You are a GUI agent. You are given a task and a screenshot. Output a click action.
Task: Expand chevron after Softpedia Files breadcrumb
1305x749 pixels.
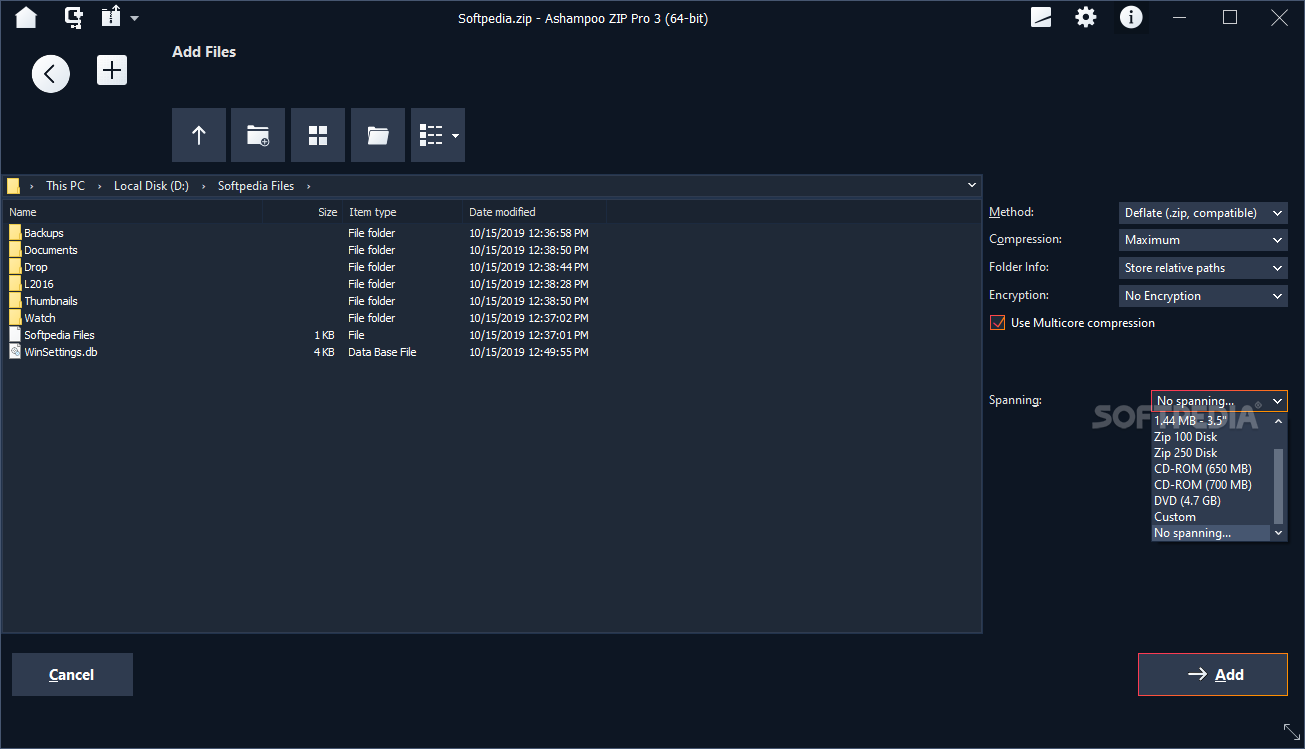[x=308, y=186]
